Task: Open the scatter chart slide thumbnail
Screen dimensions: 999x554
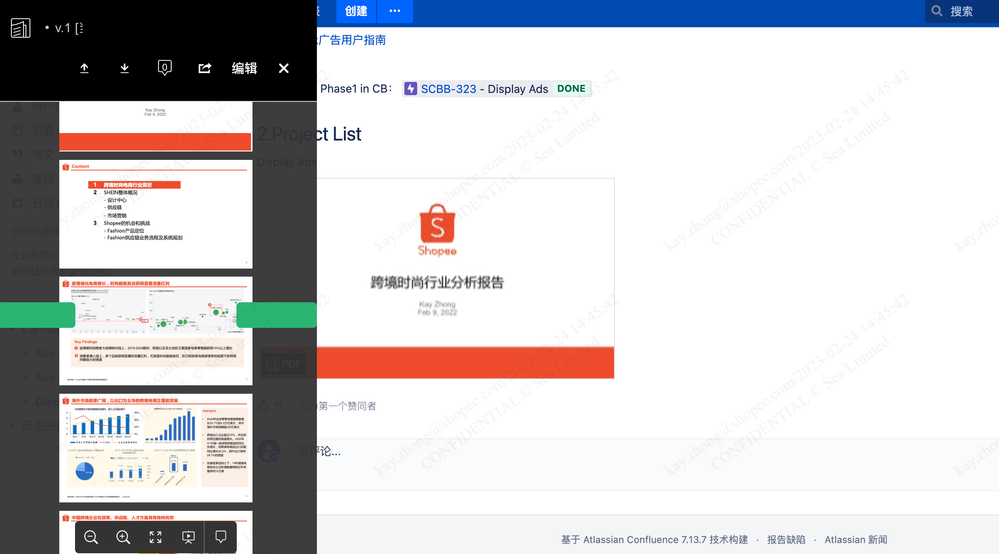Action: click(x=156, y=331)
